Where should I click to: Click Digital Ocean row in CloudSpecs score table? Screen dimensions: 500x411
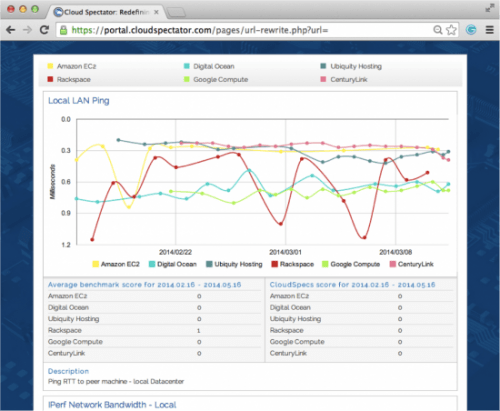tap(361, 307)
